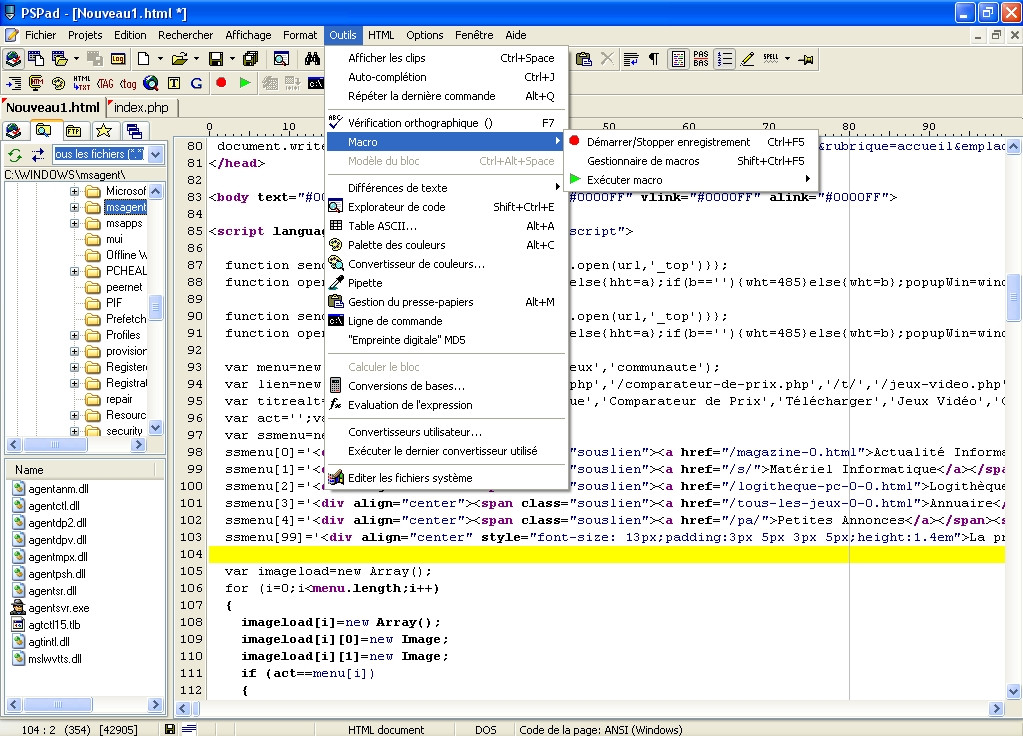
Task: Select 'Démarrer/Stopper enregistrement' in Macro submenu
Action: [x=668, y=142]
